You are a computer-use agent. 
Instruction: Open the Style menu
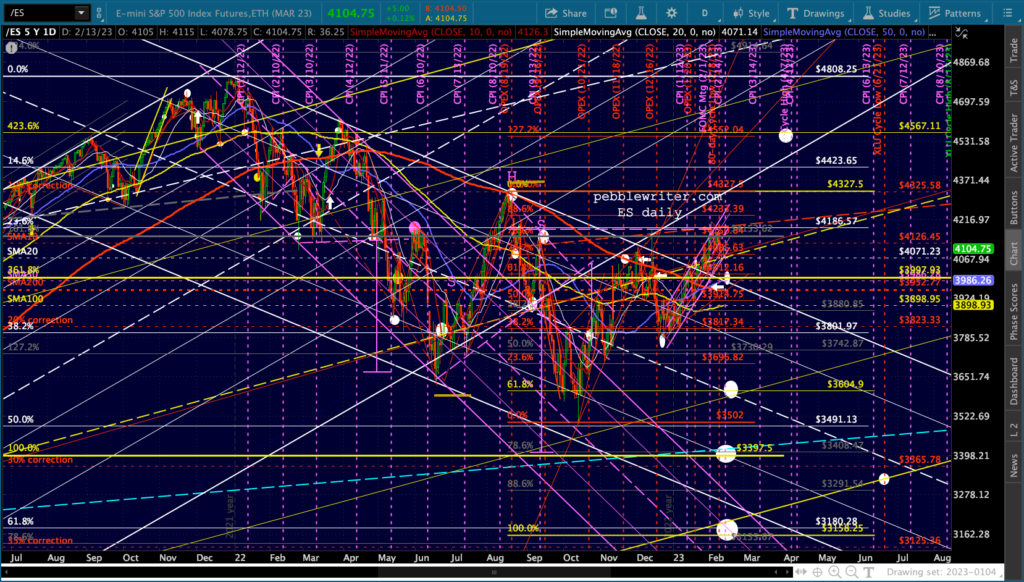[x=752, y=13]
